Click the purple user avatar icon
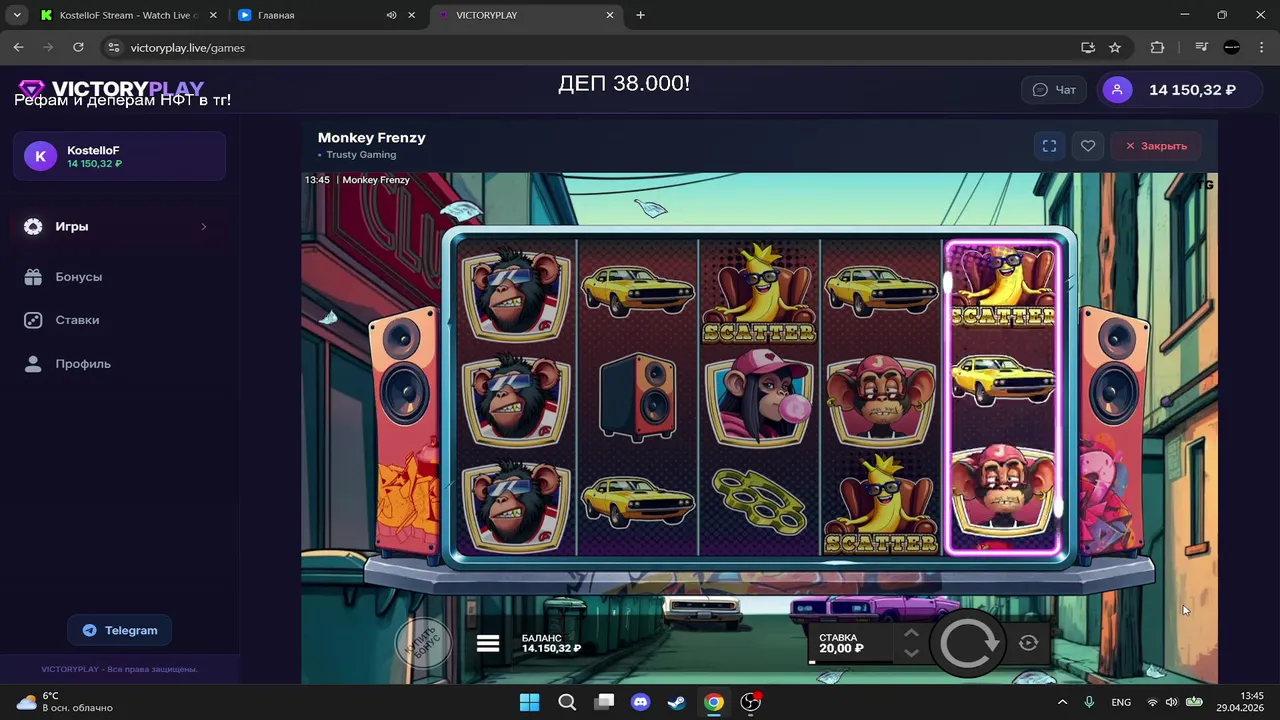This screenshot has height=720, width=1280. (1117, 90)
